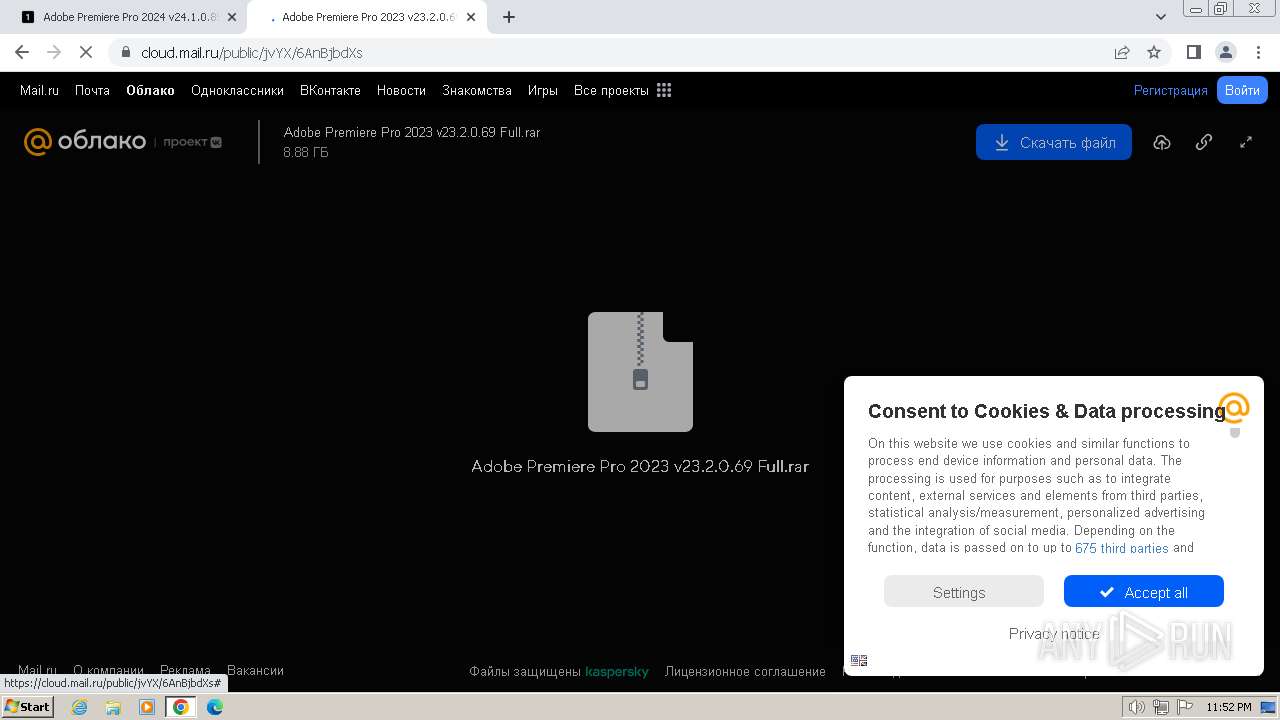
Task: Open Знакомства in the top navigation
Action: click(x=477, y=90)
